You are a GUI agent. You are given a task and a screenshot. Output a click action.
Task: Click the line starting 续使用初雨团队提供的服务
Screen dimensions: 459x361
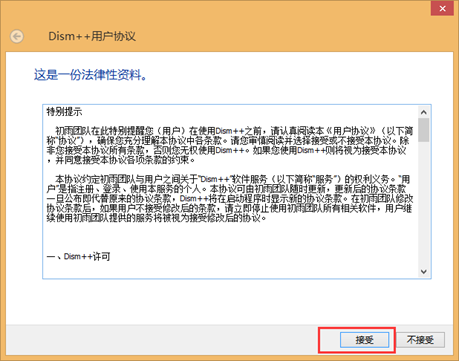[157, 218]
